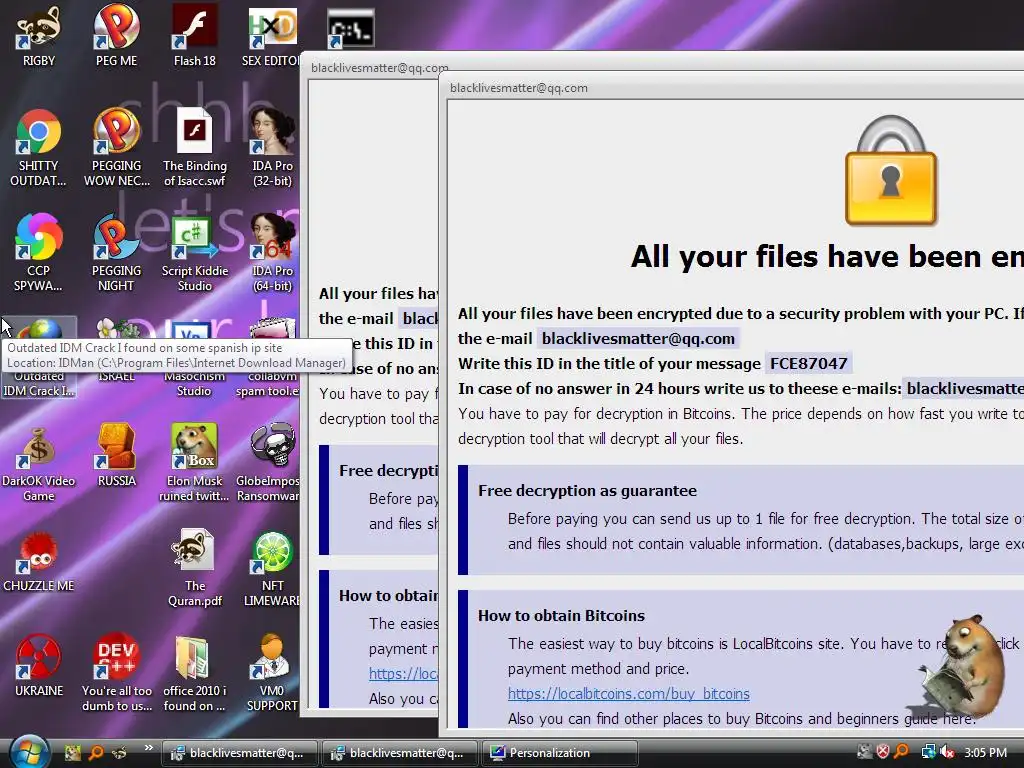Click the 'Free decryption as guarantee' heading in front window
This screenshot has height=768, width=1024.
click(587, 490)
